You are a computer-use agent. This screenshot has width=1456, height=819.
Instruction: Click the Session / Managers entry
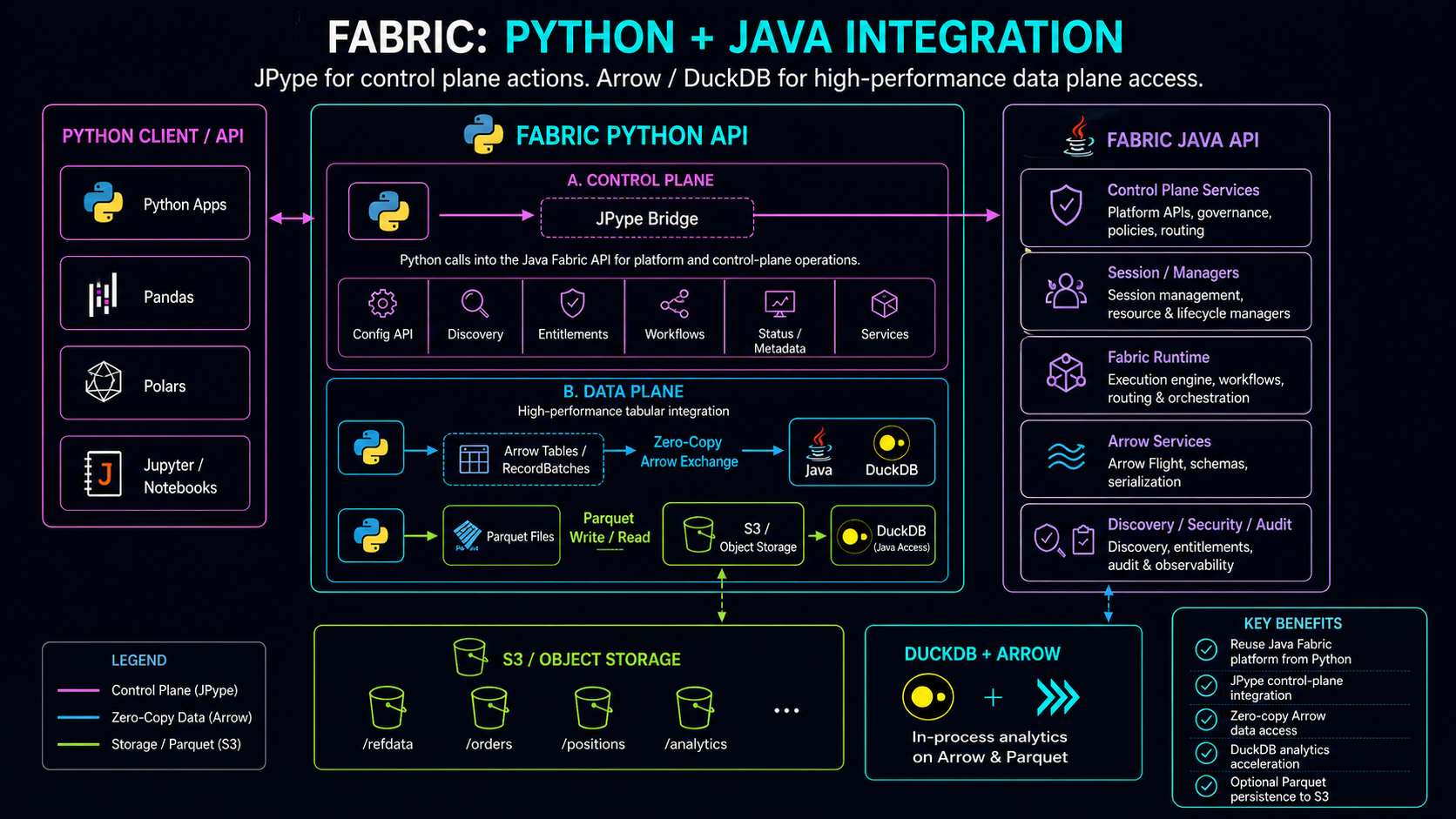(1166, 292)
